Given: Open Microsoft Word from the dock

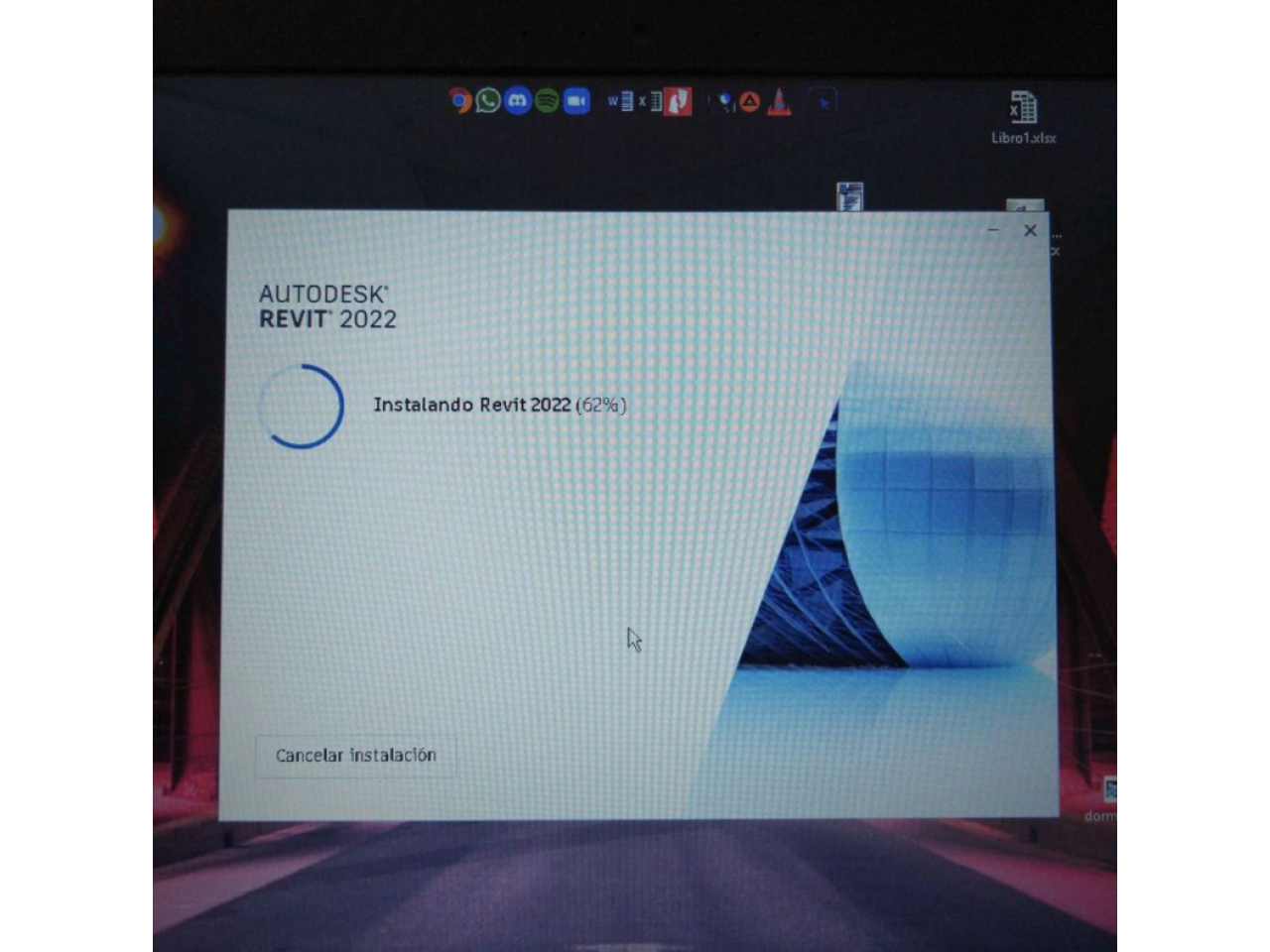Looking at the screenshot, I should [x=619, y=100].
